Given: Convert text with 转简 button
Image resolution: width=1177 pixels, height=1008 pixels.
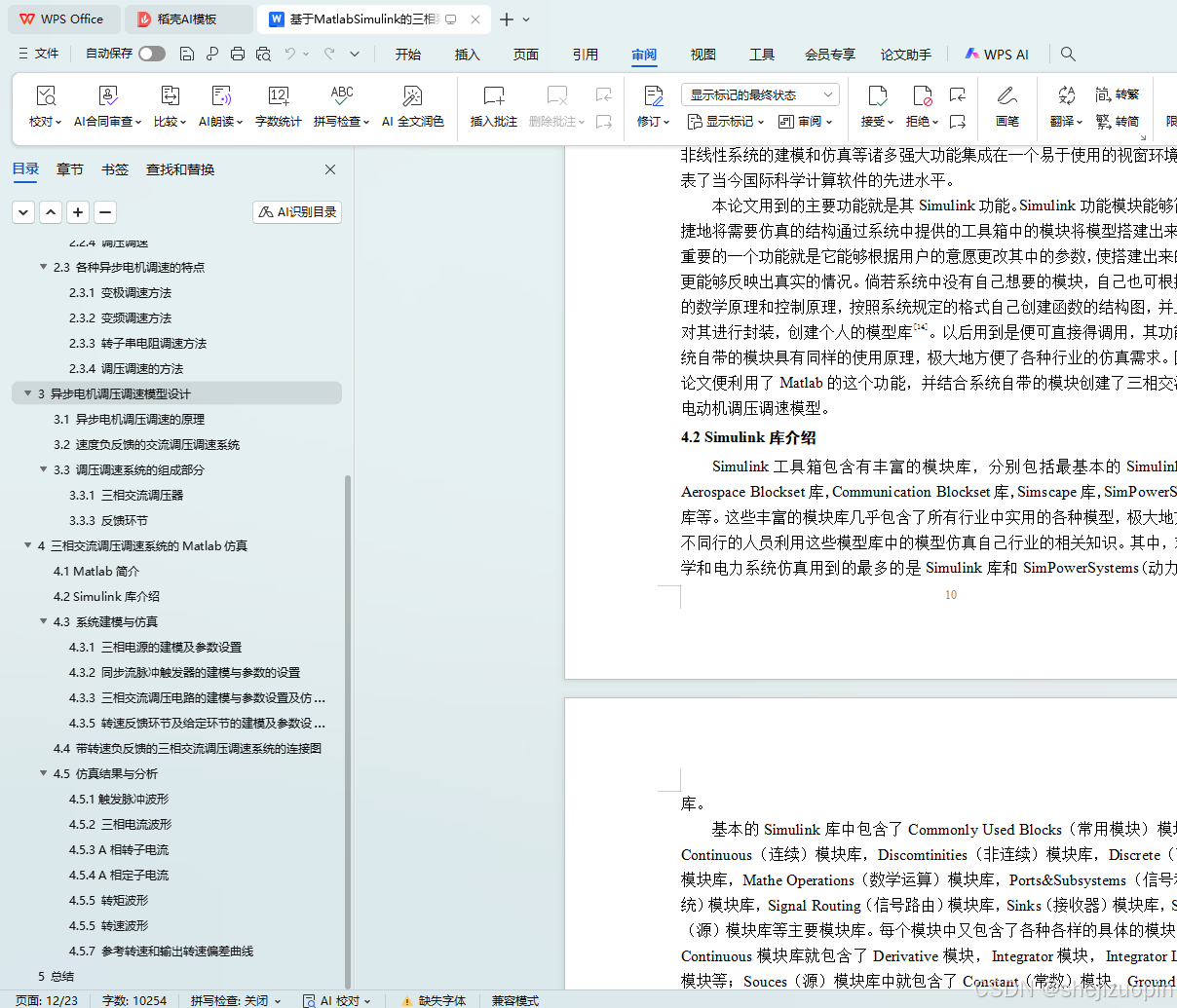Looking at the screenshot, I should tap(1118, 122).
